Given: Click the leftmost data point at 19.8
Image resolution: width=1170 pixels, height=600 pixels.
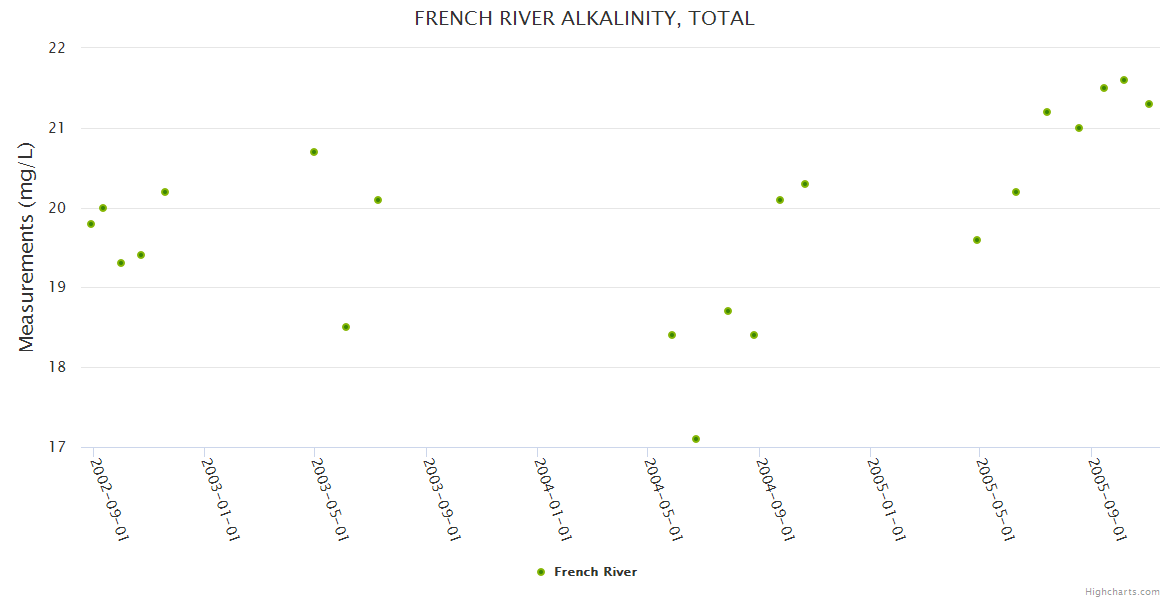Looking at the screenshot, I should tap(91, 224).
